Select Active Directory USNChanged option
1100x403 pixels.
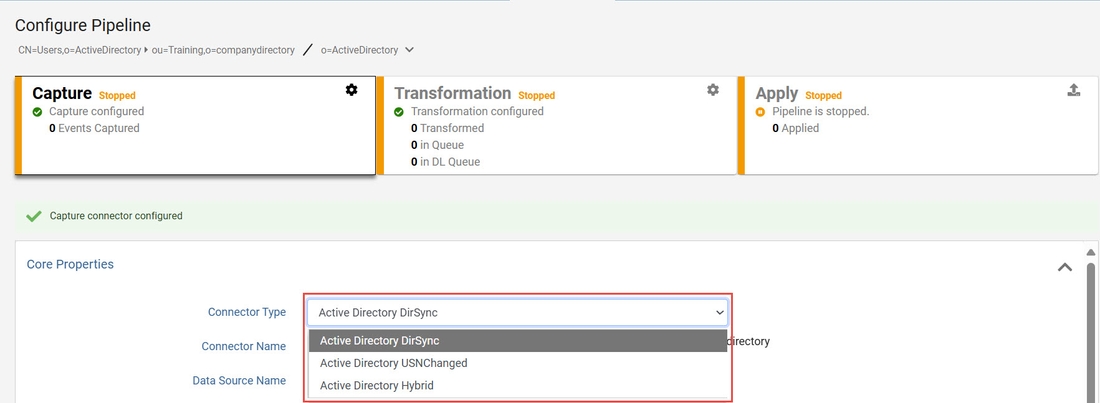(518, 363)
